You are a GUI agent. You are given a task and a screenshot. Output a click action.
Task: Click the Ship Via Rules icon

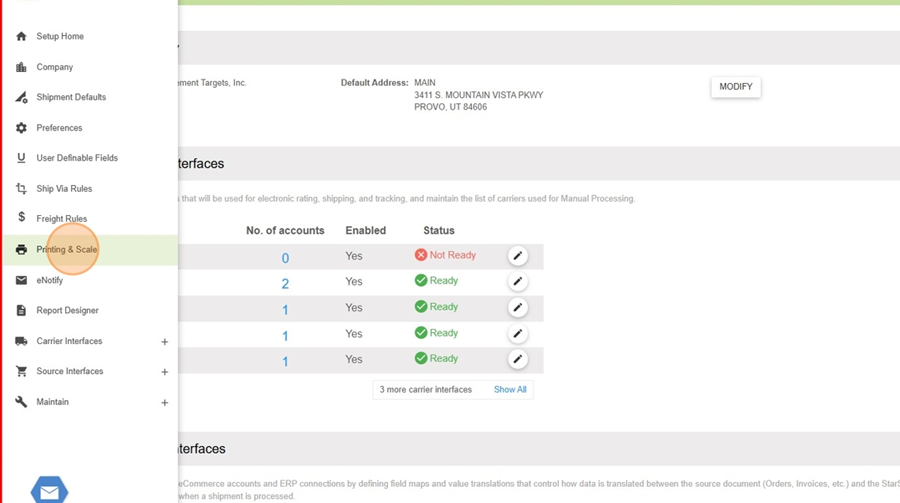(x=21, y=188)
